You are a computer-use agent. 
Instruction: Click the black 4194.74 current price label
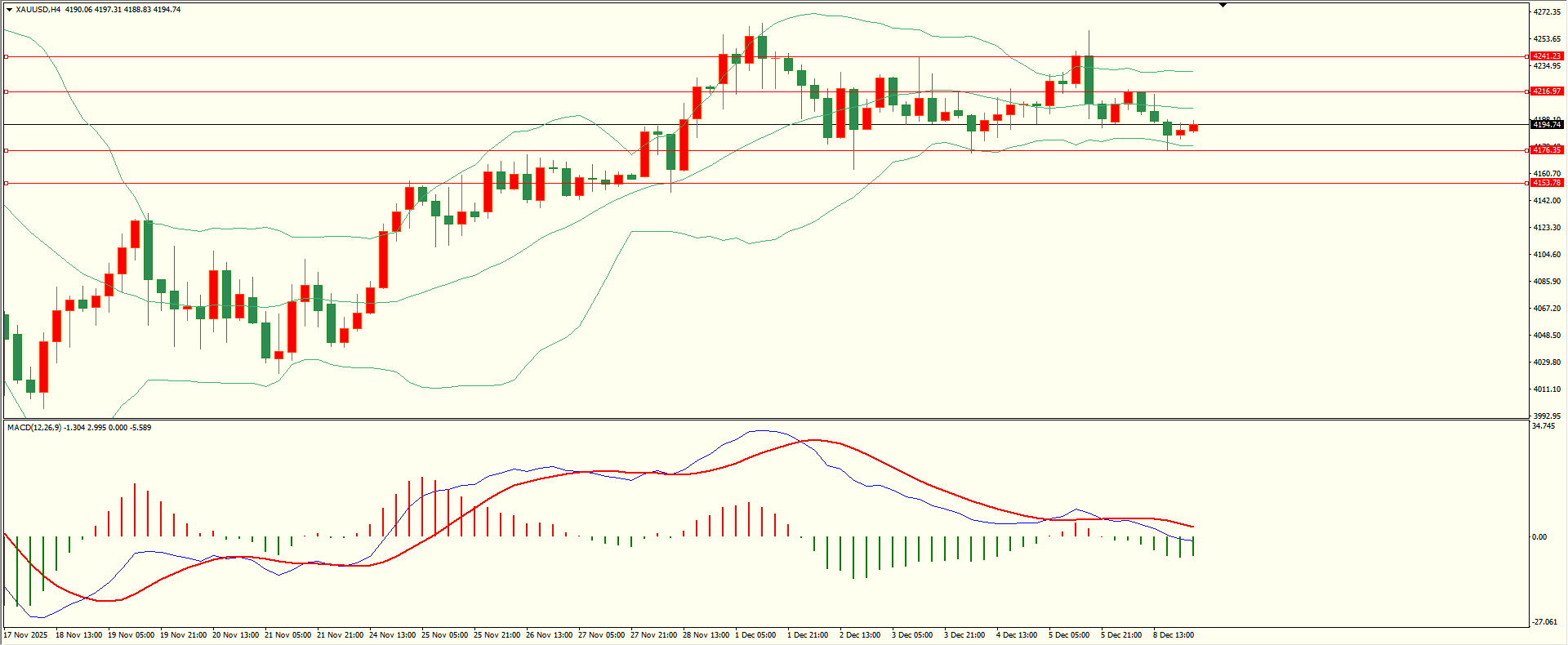(1546, 125)
